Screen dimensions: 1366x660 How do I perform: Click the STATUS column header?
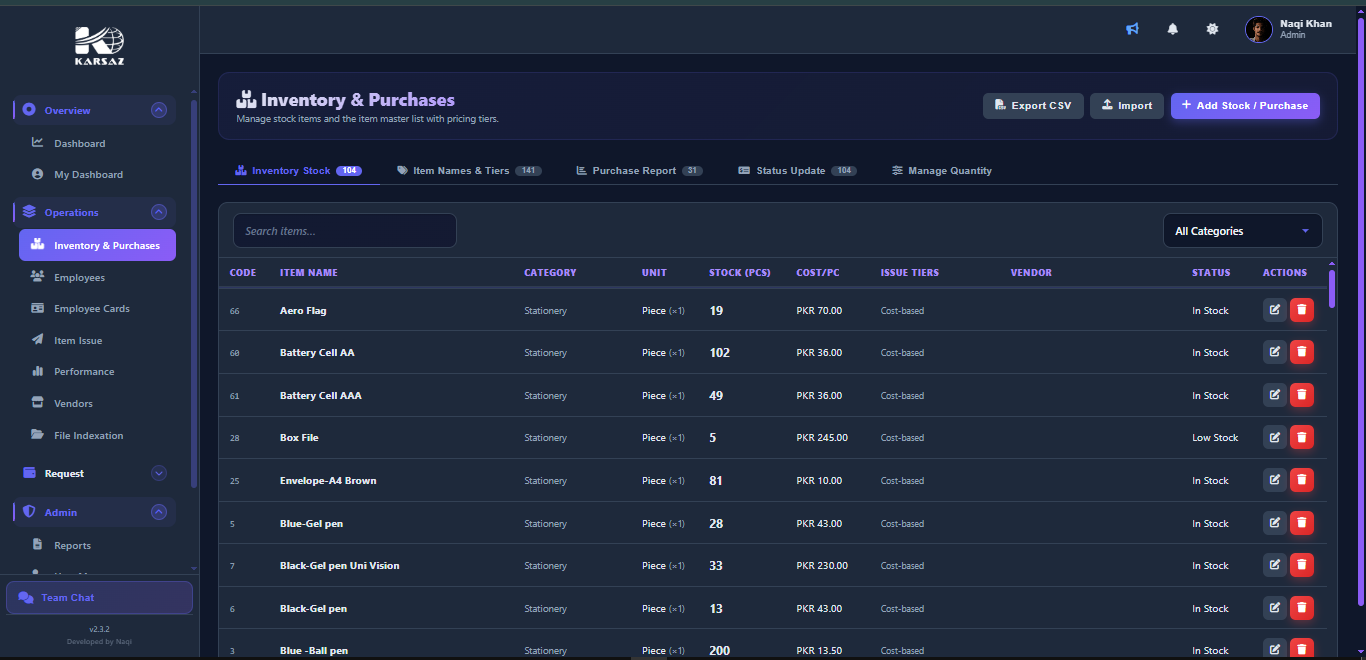click(x=1211, y=272)
